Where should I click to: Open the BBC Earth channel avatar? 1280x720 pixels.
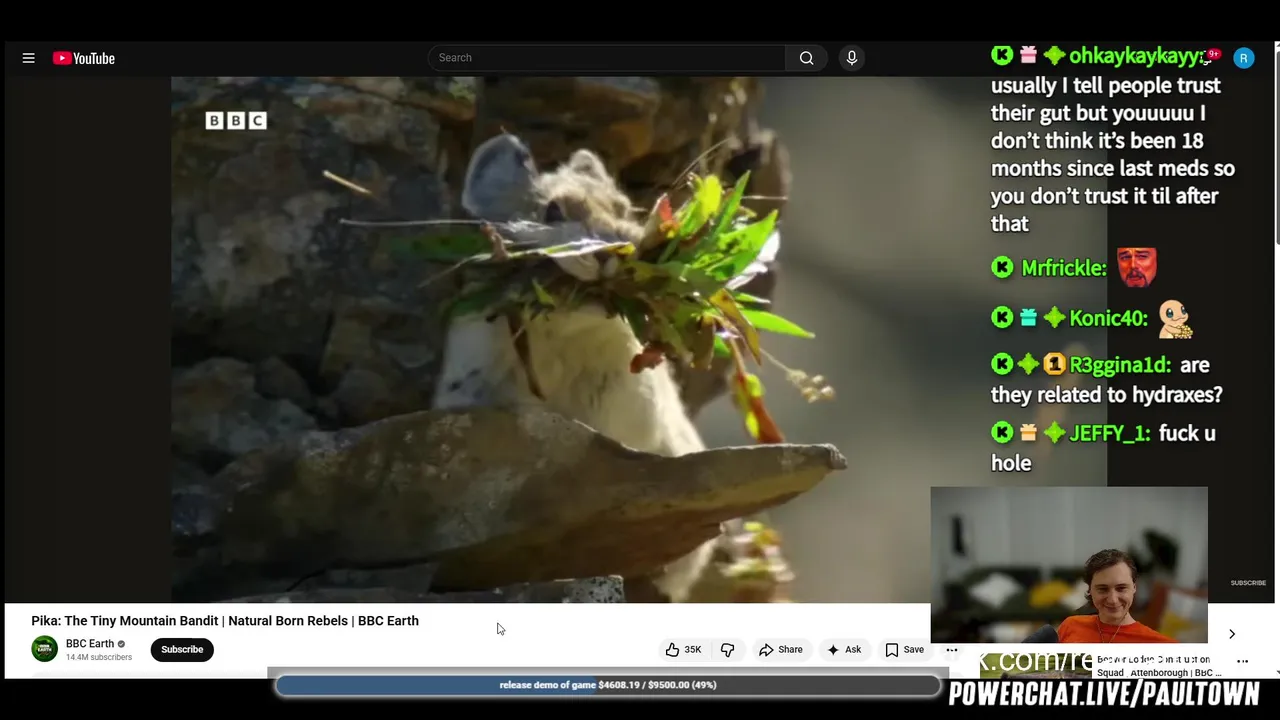point(44,649)
